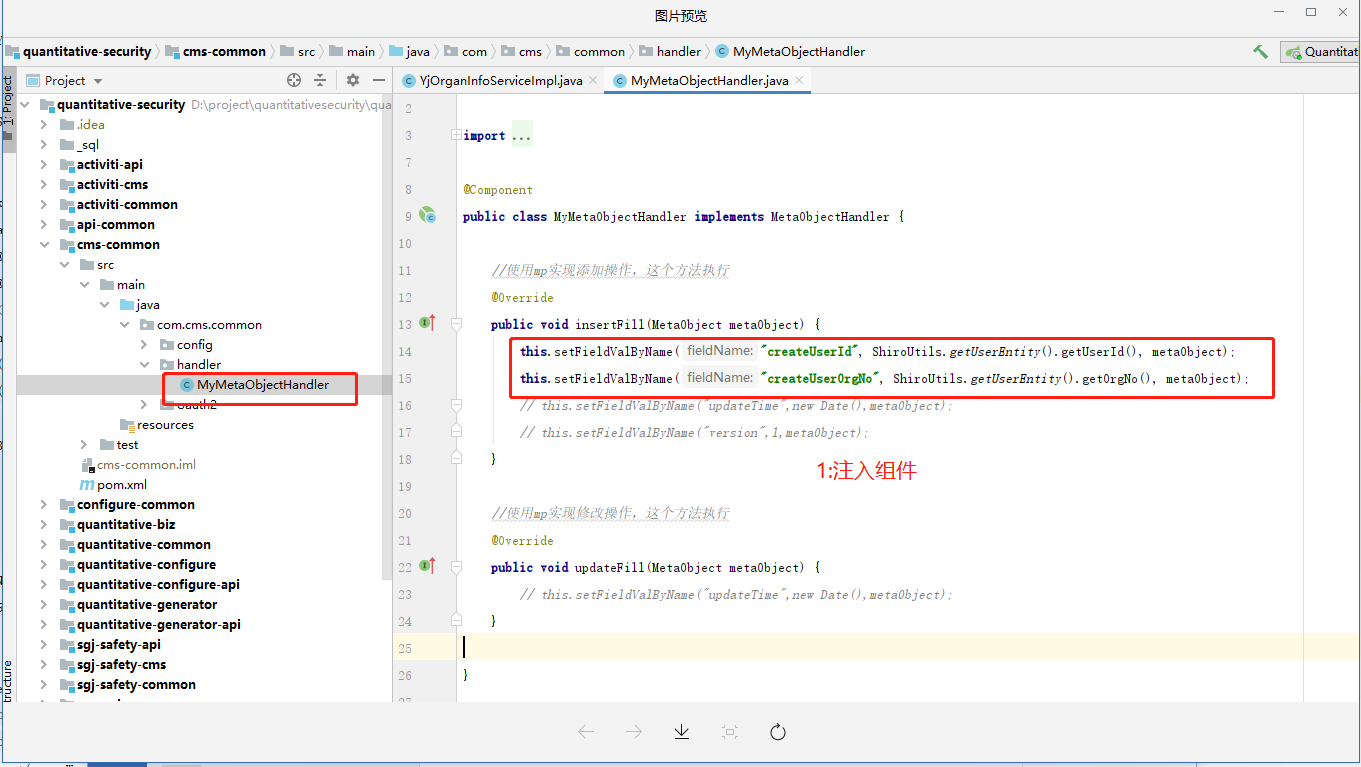Open the Quantitat run configuration dropdown
The image size is (1361, 767).
1321,52
